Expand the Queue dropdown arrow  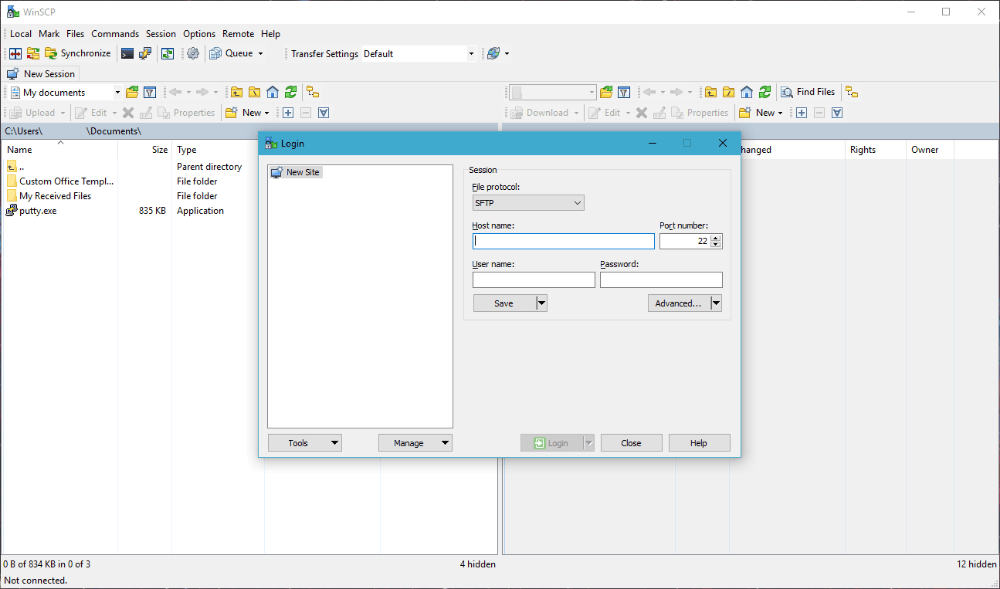(260, 54)
